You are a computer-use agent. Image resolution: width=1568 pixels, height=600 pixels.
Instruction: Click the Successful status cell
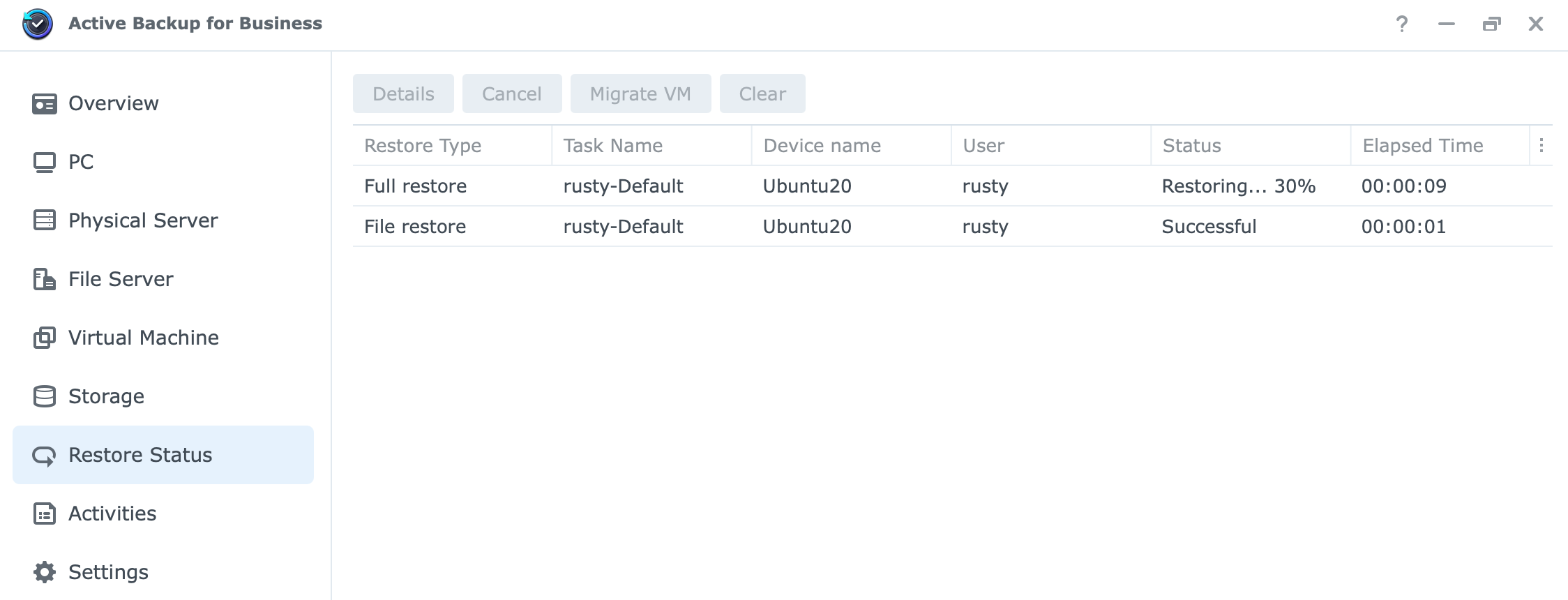click(x=1209, y=227)
